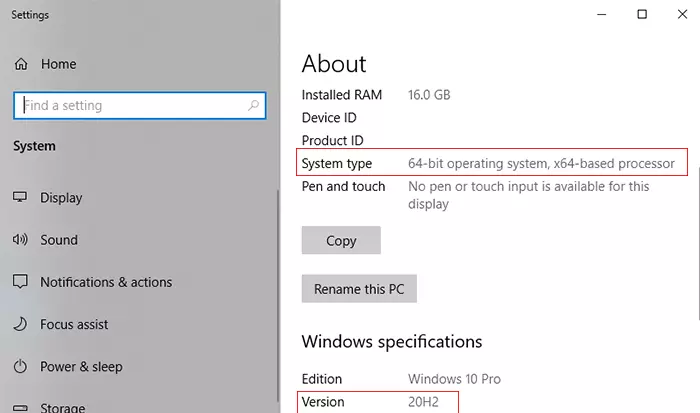Select Power & sleep
The width and height of the screenshot is (700, 413).
pos(81,367)
